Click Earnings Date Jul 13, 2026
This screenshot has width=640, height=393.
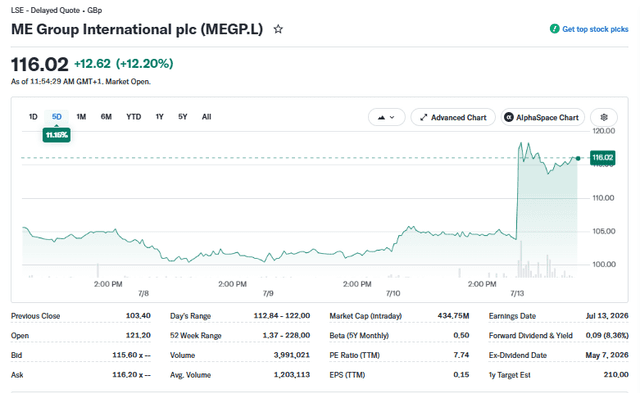coord(607,316)
